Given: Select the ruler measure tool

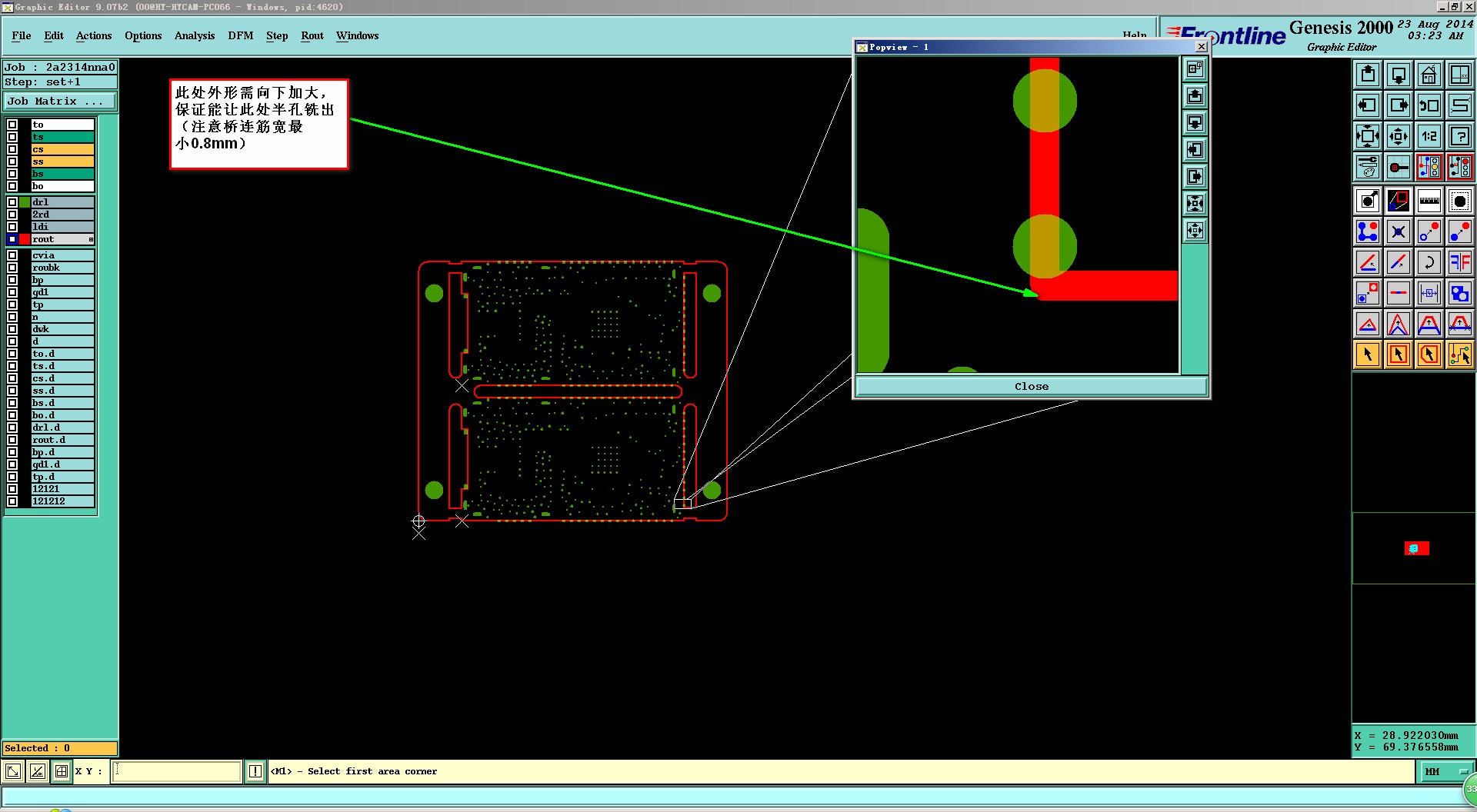Looking at the screenshot, I should (1429, 201).
